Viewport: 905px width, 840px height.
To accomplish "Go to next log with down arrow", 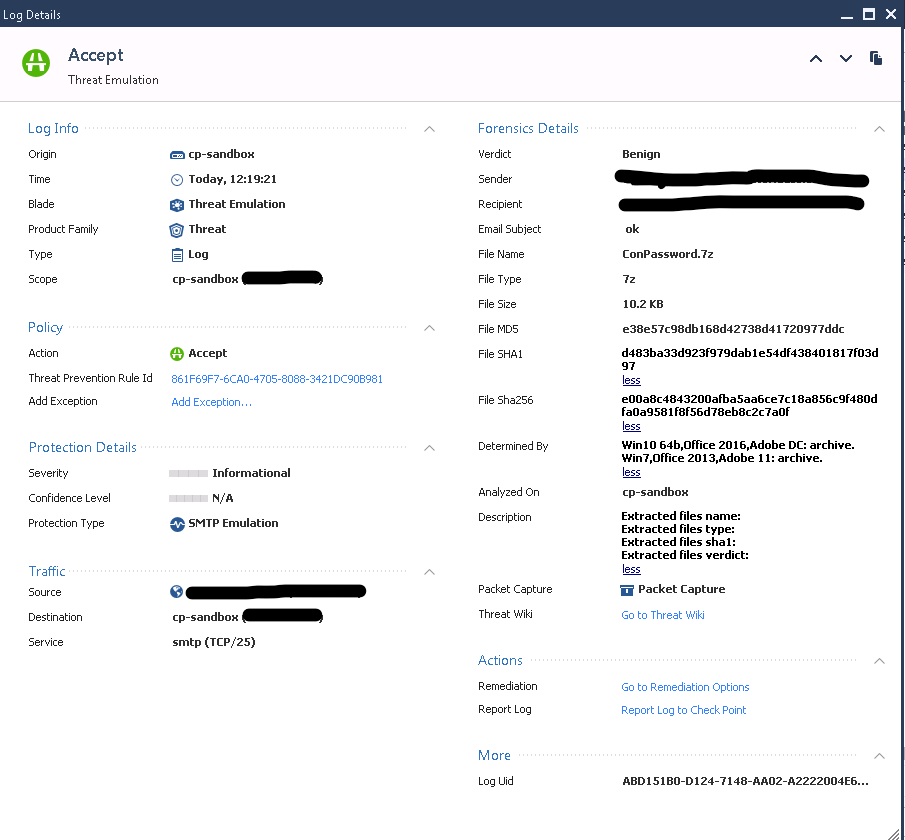I will (846, 58).
